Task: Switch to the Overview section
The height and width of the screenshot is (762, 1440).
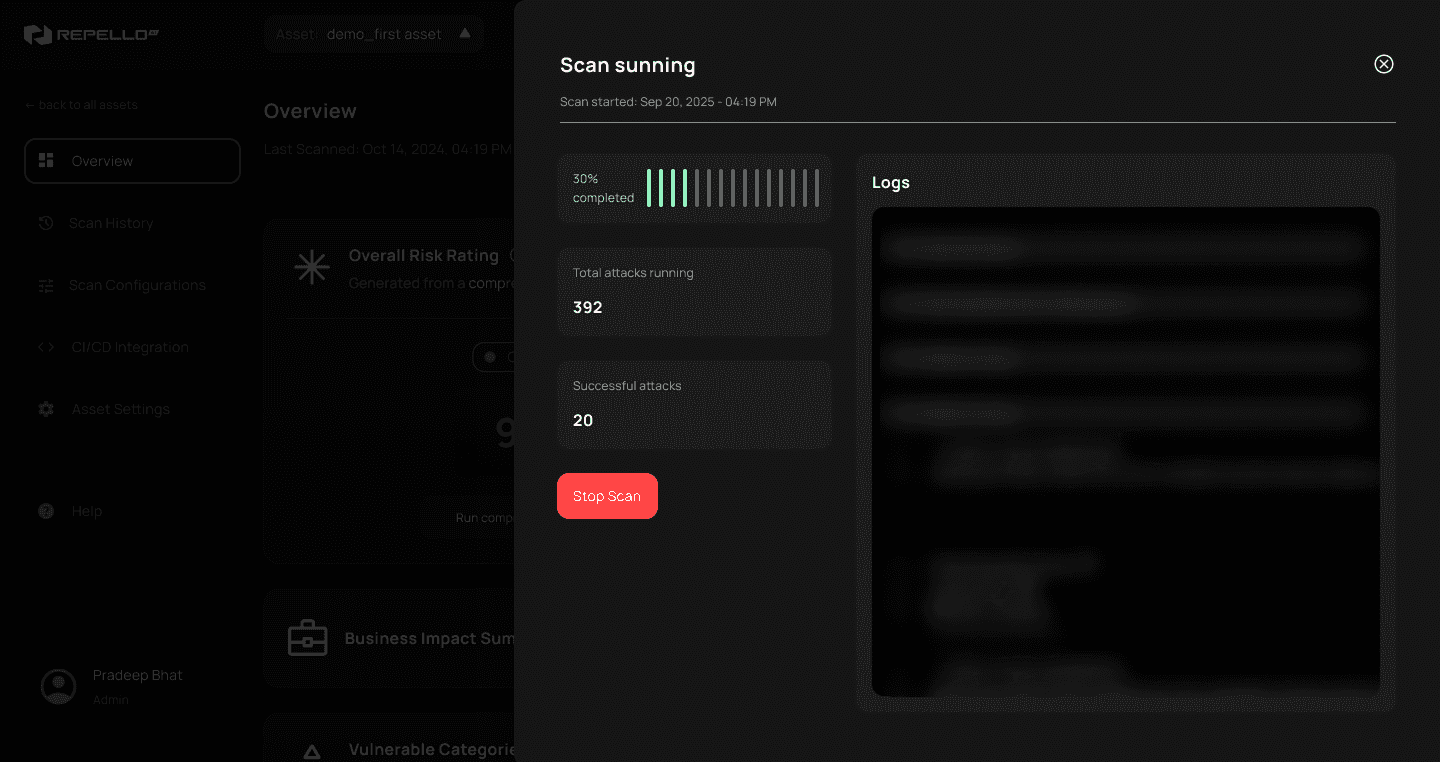Action: [101, 160]
